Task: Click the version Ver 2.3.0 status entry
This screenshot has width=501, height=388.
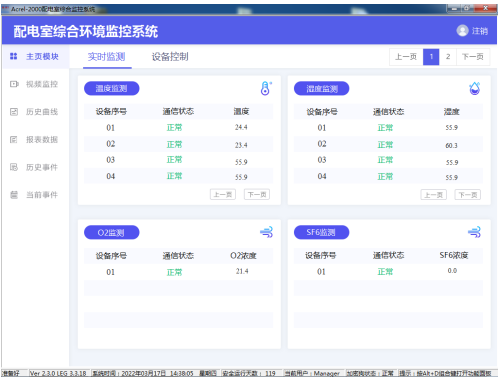Action: click(x=58, y=373)
